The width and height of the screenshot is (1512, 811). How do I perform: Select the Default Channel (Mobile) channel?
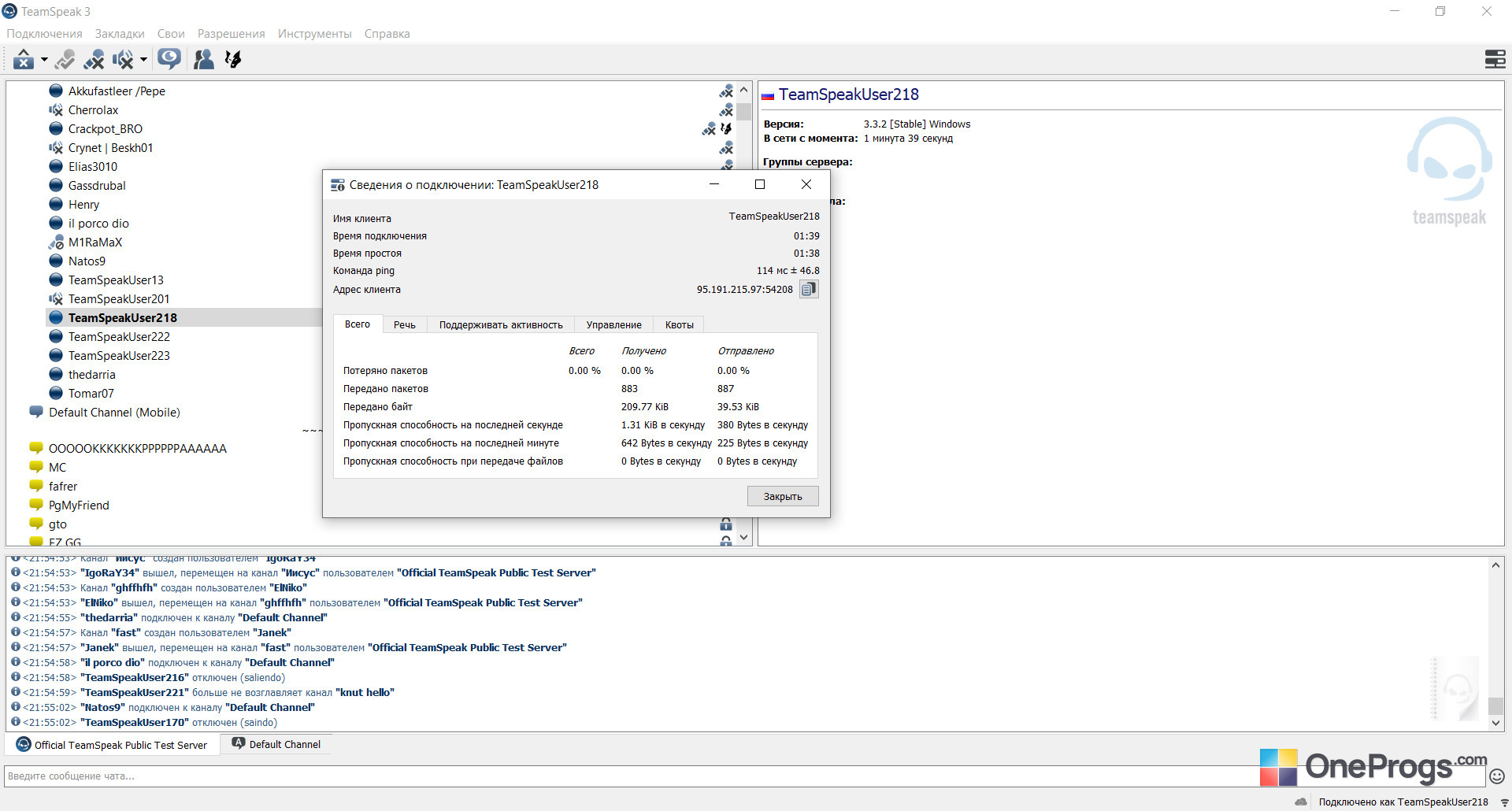114,413
